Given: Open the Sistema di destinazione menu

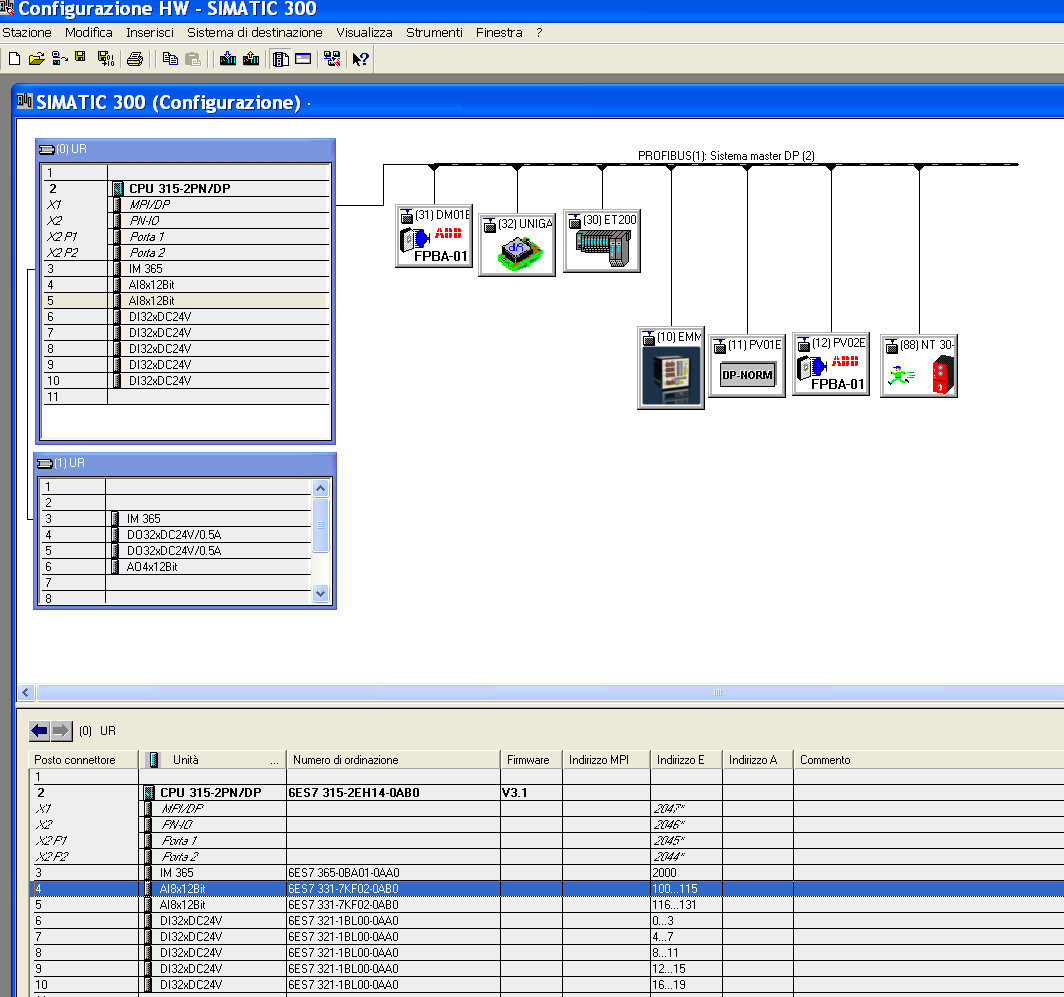Looking at the screenshot, I should click(x=254, y=33).
